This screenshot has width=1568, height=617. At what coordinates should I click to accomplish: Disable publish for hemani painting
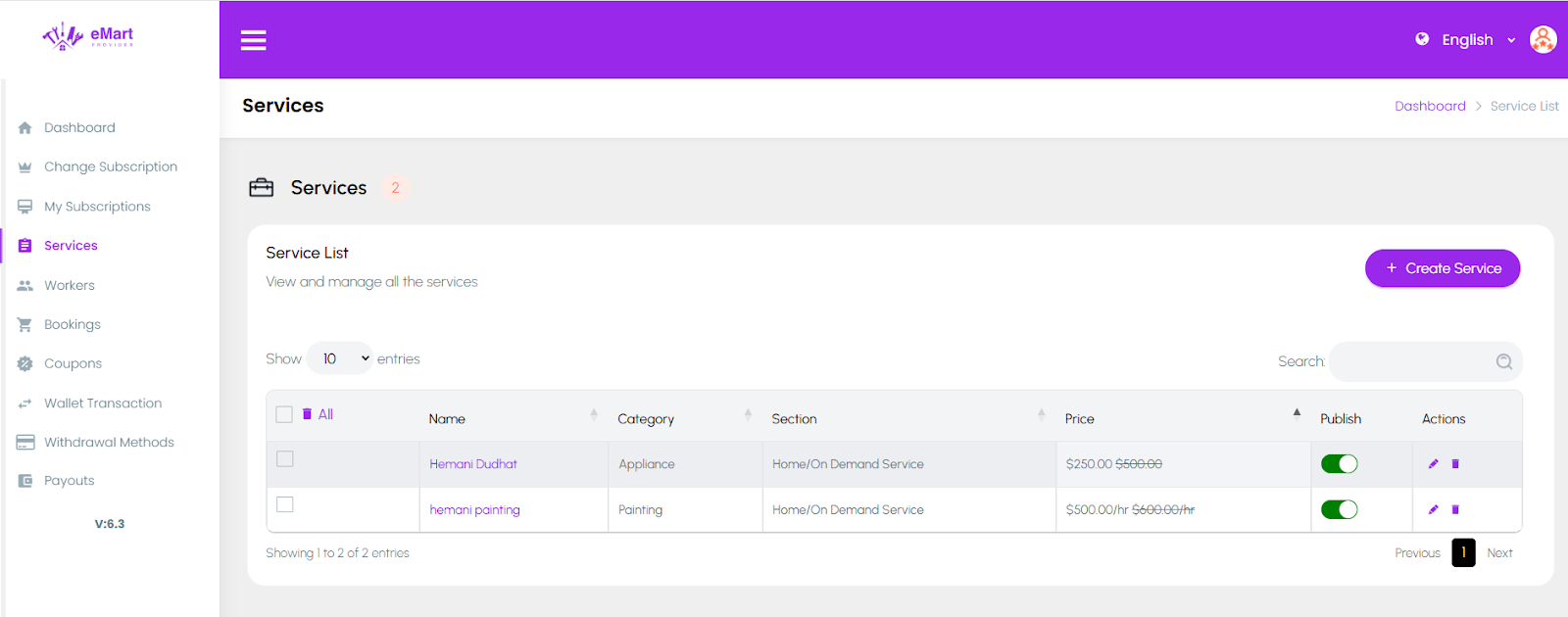pyautogui.click(x=1339, y=509)
